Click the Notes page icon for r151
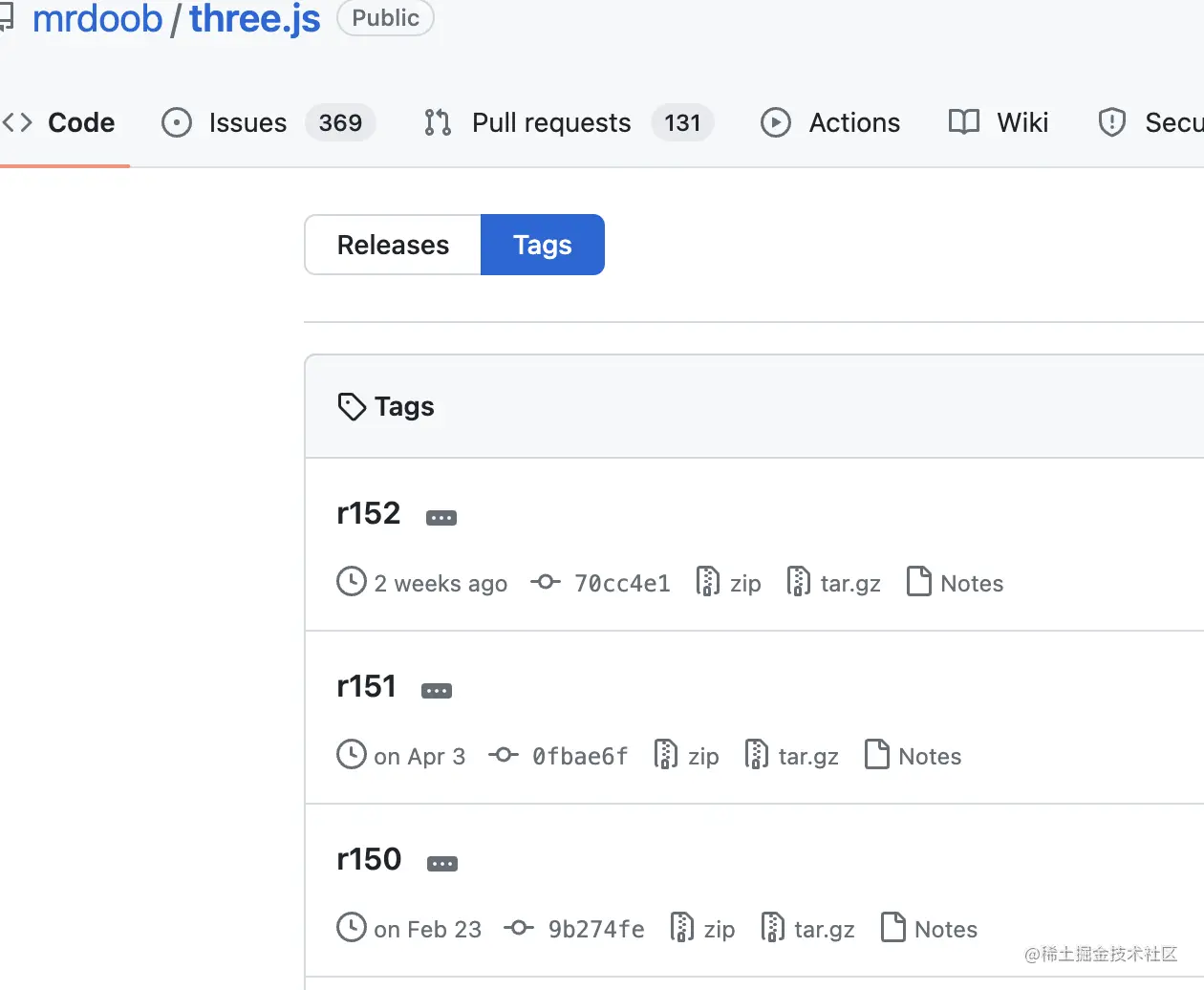Screen dimensions: 1204x990 pyautogui.click(x=877, y=754)
